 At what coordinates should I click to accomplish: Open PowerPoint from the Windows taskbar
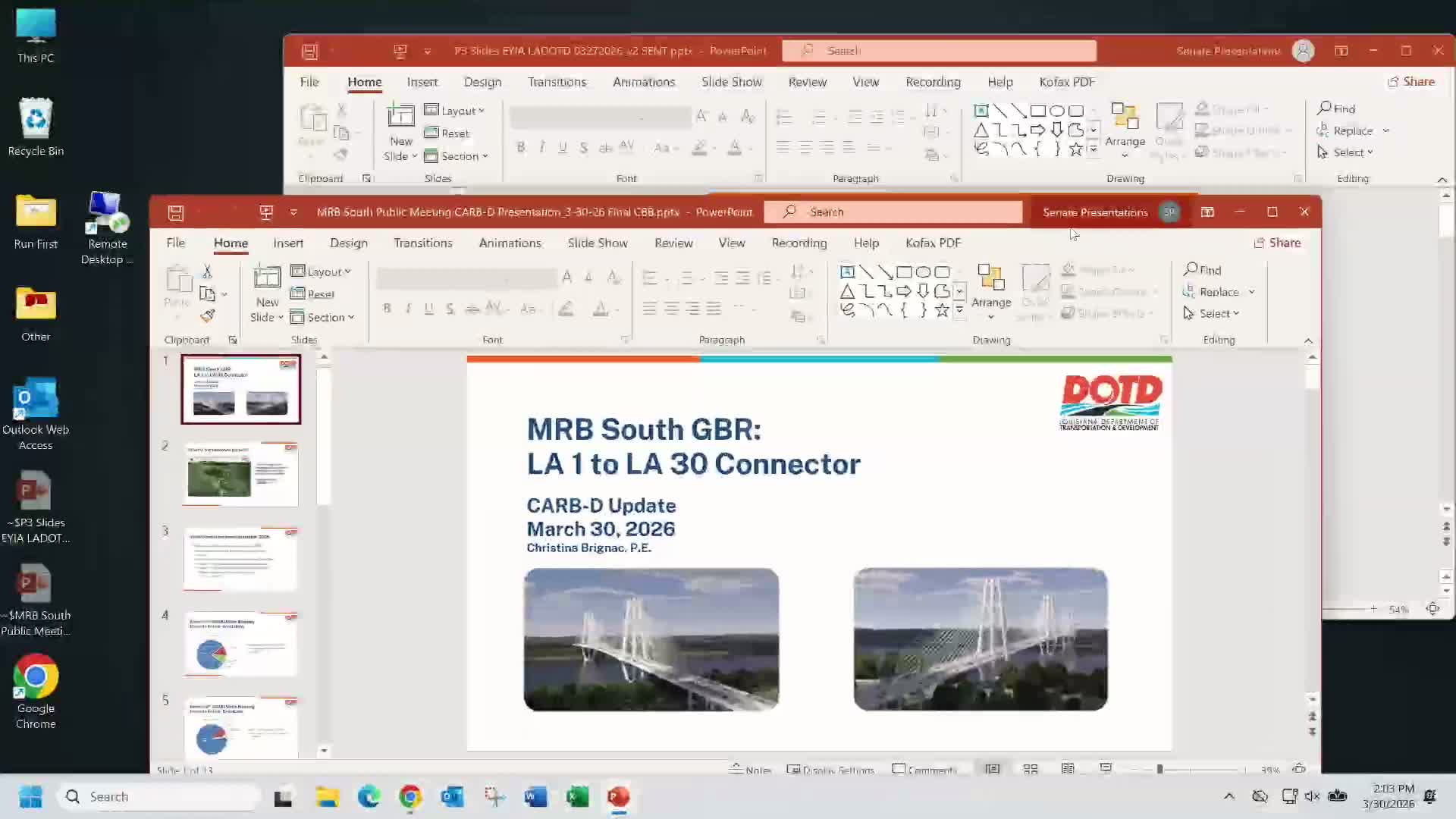point(618,796)
